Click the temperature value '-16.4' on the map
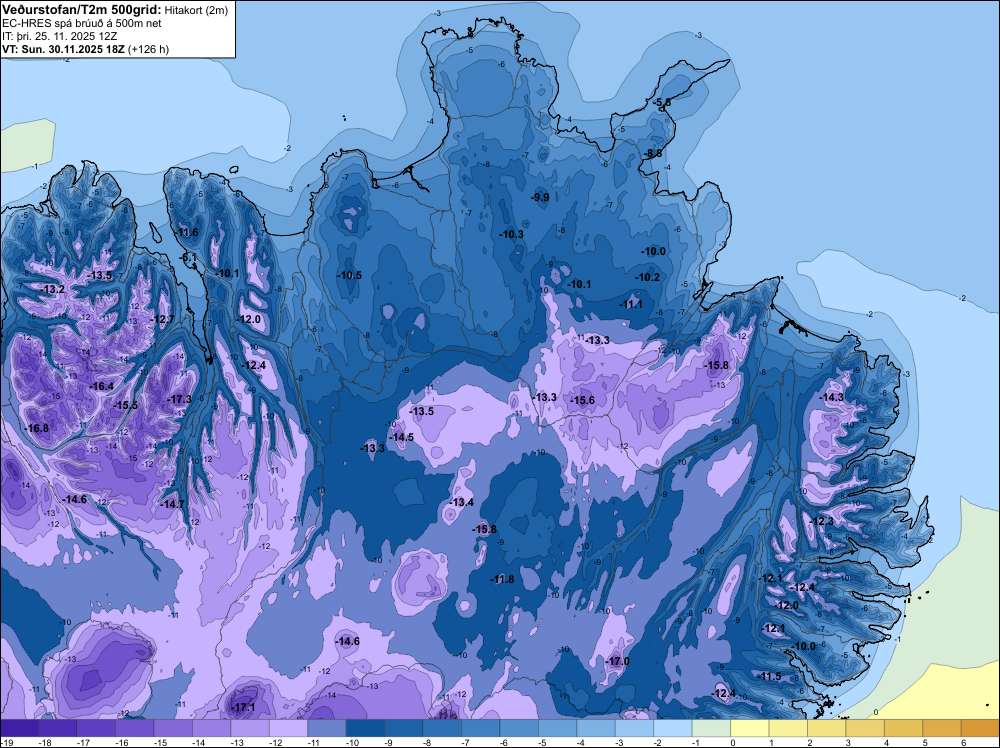The image size is (1000, 748). (102, 386)
